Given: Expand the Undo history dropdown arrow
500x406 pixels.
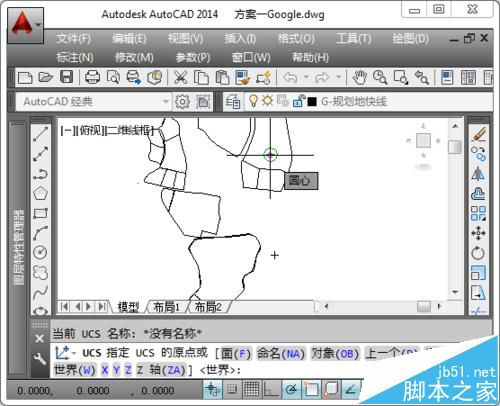Looking at the screenshot, I should click(x=306, y=77).
